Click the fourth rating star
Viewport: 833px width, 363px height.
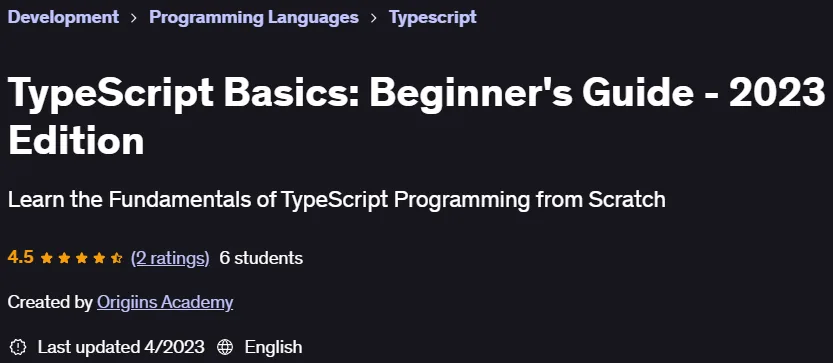tap(99, 259)
